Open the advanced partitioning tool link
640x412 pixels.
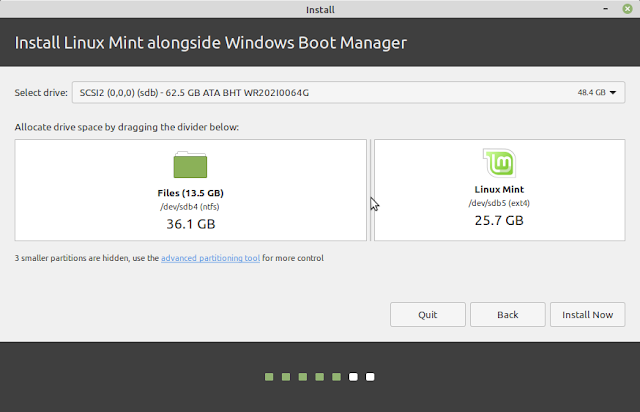pos(210,258)
